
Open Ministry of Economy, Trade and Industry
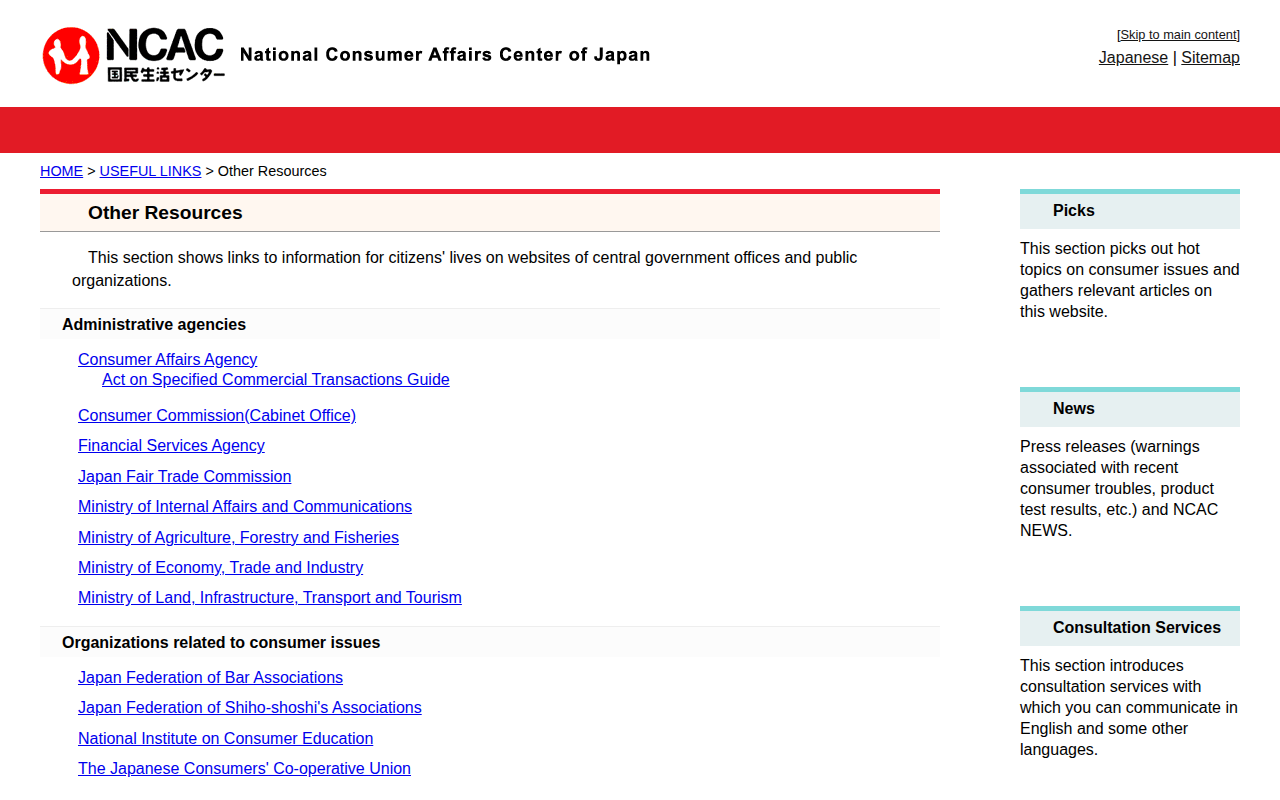[x=220, y=568]
